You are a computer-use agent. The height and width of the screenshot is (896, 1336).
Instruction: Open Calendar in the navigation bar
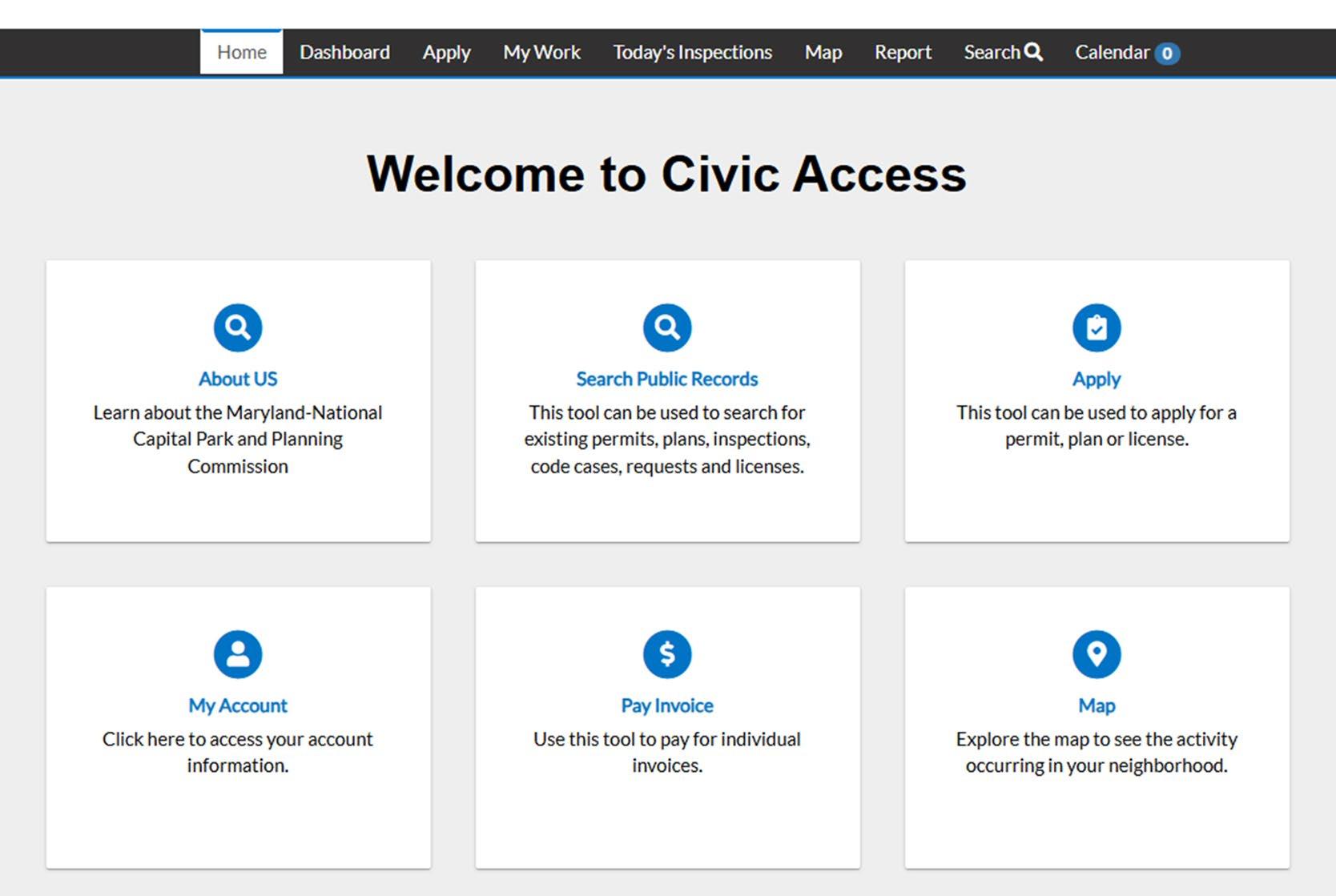(x=1126, y=52)
